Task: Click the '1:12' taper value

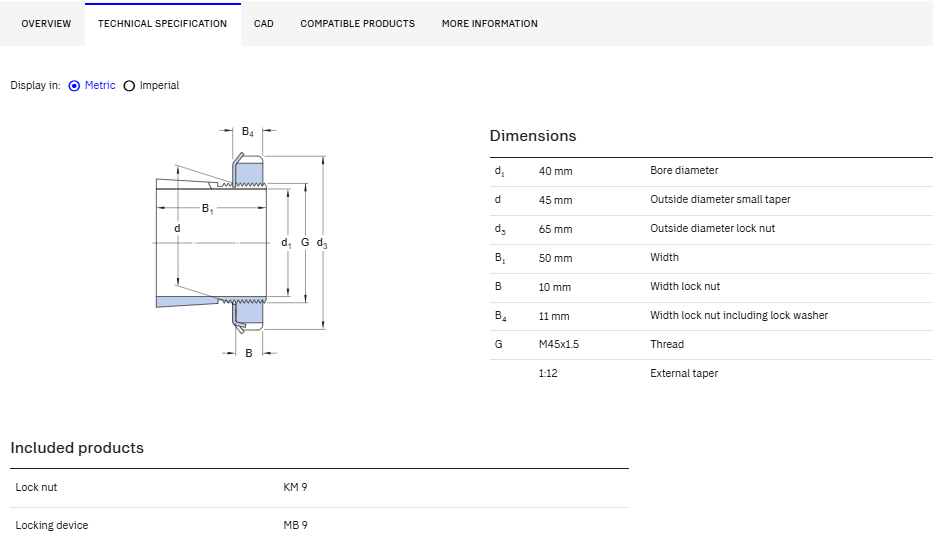Action: click(547, 374)
